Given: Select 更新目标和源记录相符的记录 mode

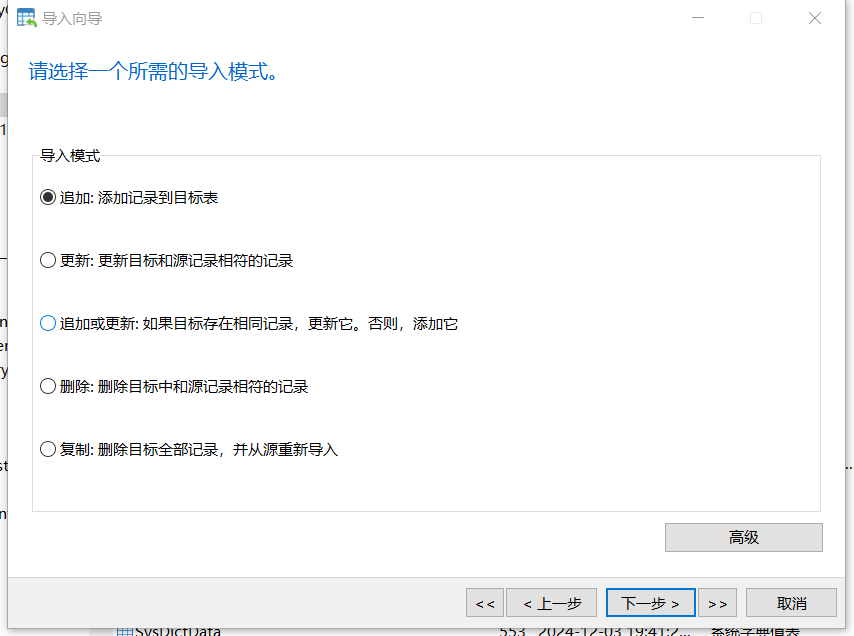Looking at the screenshot, I should (47, 260).
